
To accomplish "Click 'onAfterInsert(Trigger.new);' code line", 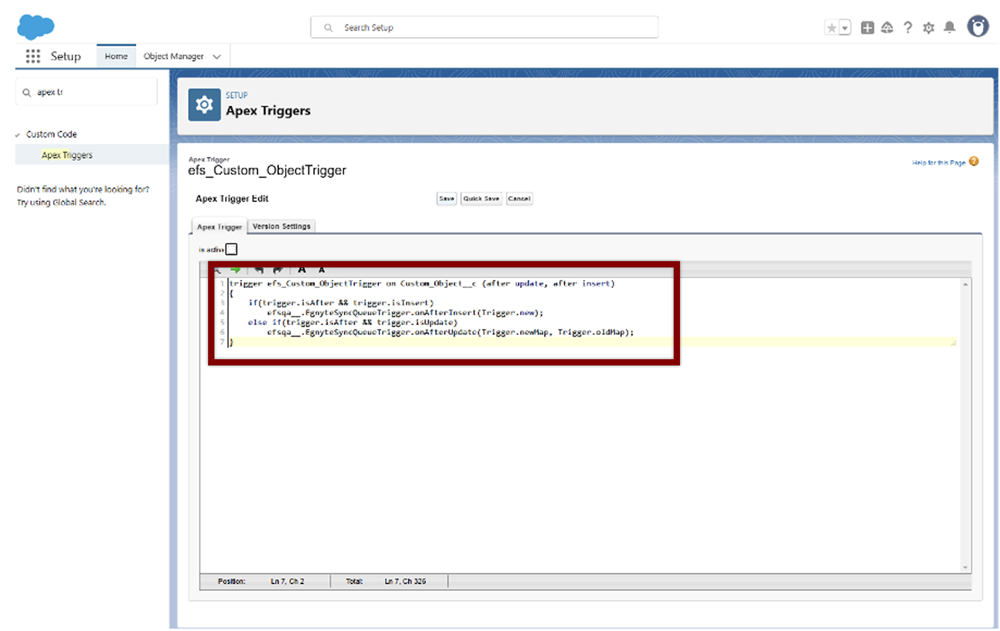I will (405, 313).
